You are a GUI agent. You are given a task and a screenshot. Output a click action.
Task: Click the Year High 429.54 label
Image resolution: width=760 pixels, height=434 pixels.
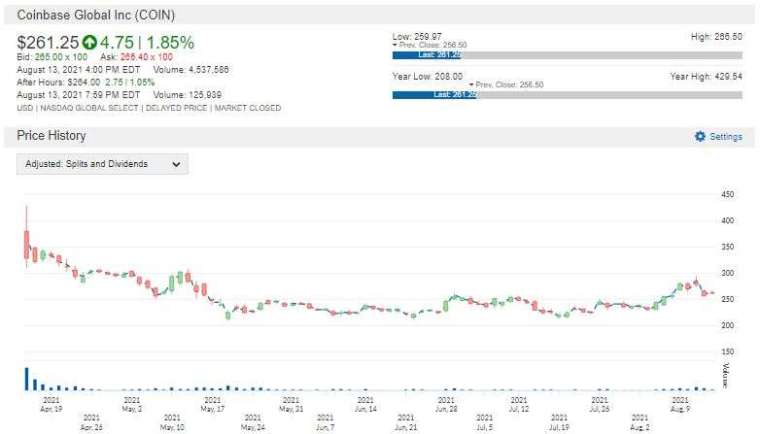tap(706, 77)
